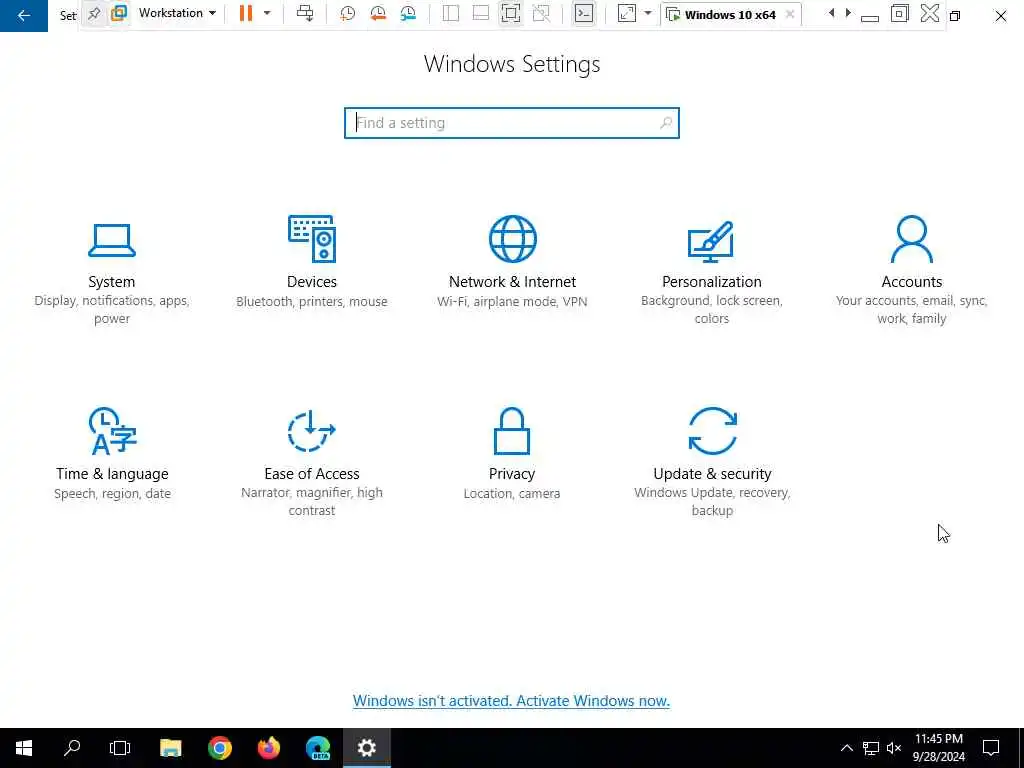Screen dimensions: 1024x768
Task: Click 'Speech, region, date' description
Action: coord(112,494)
